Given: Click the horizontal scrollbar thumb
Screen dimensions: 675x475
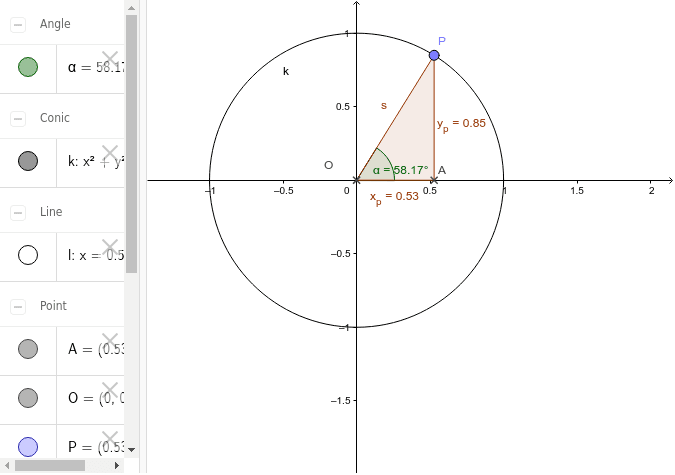Looking at the screenshot, I should (x=50, y=466).
